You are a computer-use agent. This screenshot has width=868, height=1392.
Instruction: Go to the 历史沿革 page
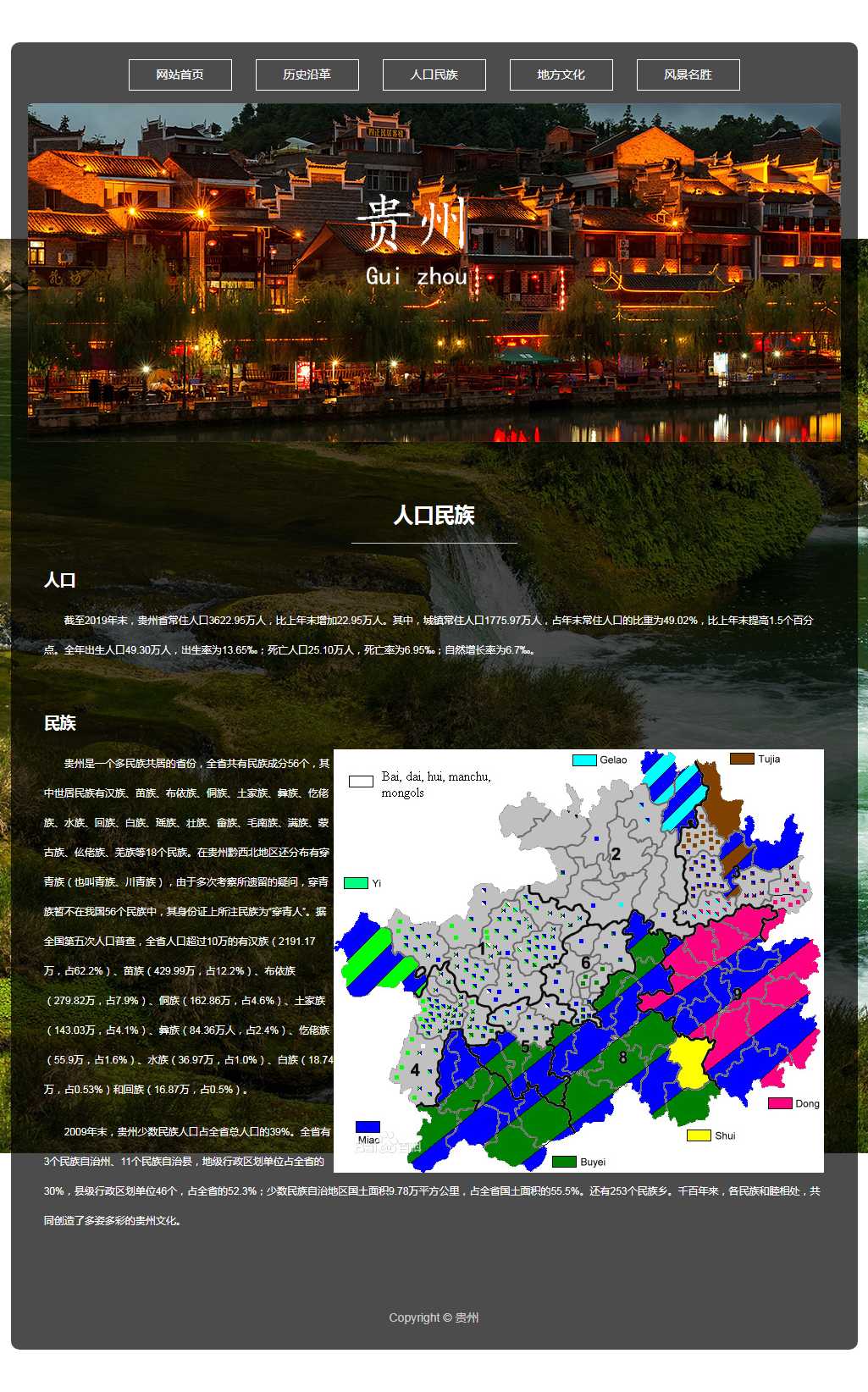(307, 75)
